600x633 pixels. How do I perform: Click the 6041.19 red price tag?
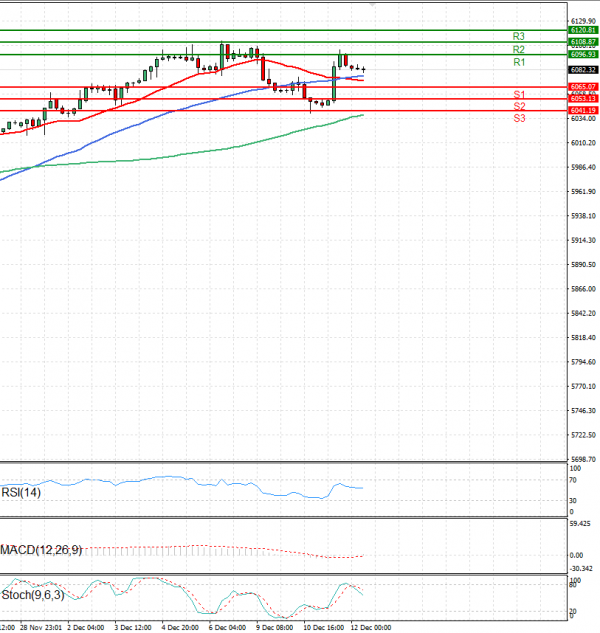pyautogui.click(x=583, y=110)
